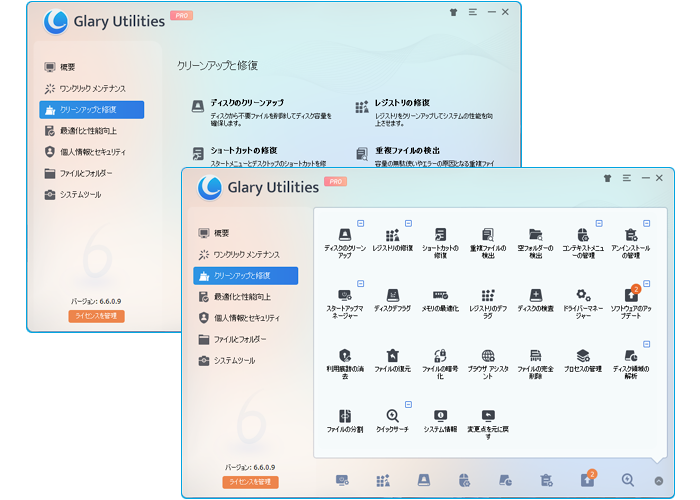This screenshot has width=700, height=500.
Task: Click the software update icon with badge in the bottom dock
Action: (588, 479)
